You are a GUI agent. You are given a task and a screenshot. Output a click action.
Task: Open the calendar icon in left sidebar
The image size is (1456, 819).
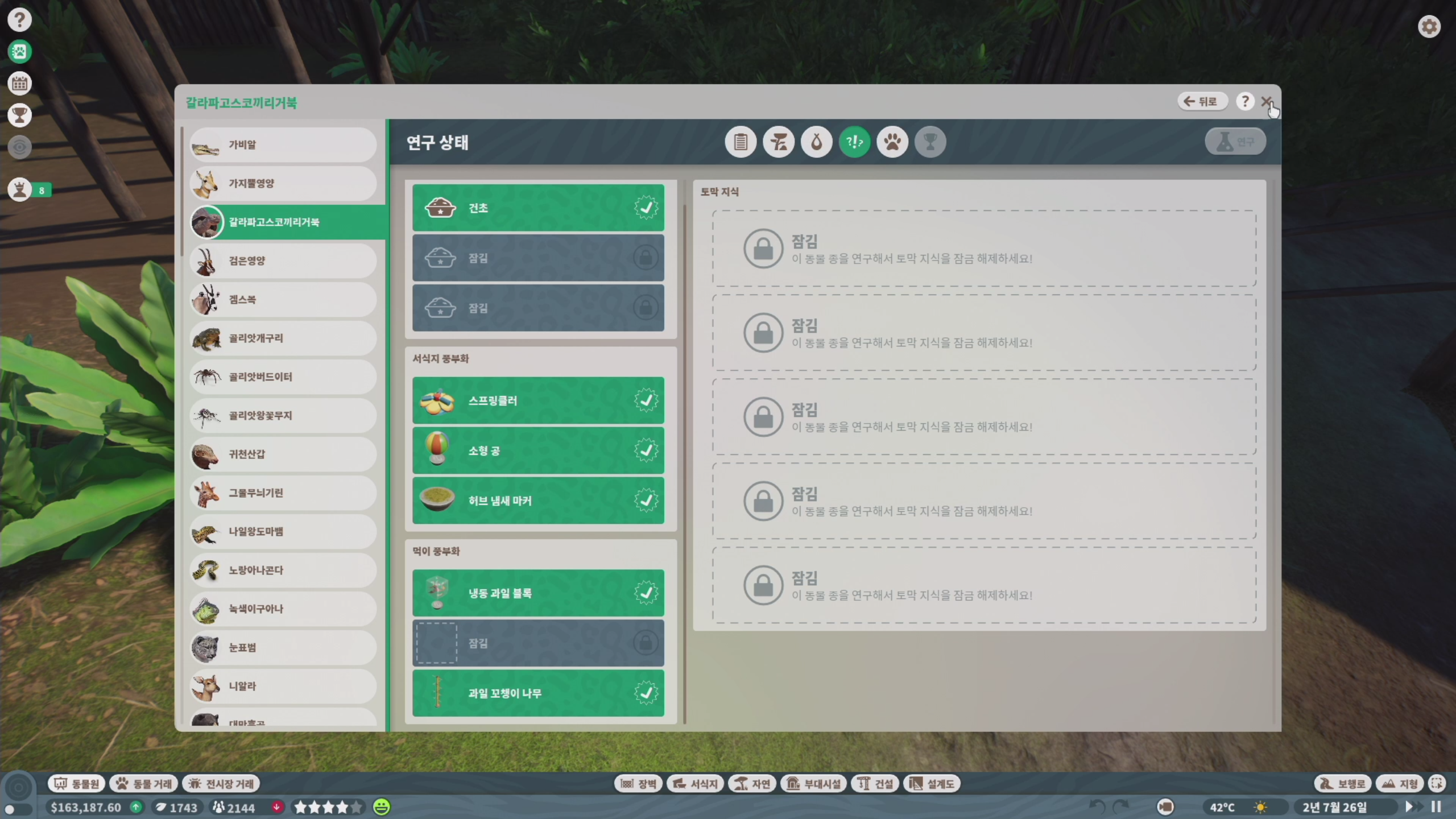(19, 84)
